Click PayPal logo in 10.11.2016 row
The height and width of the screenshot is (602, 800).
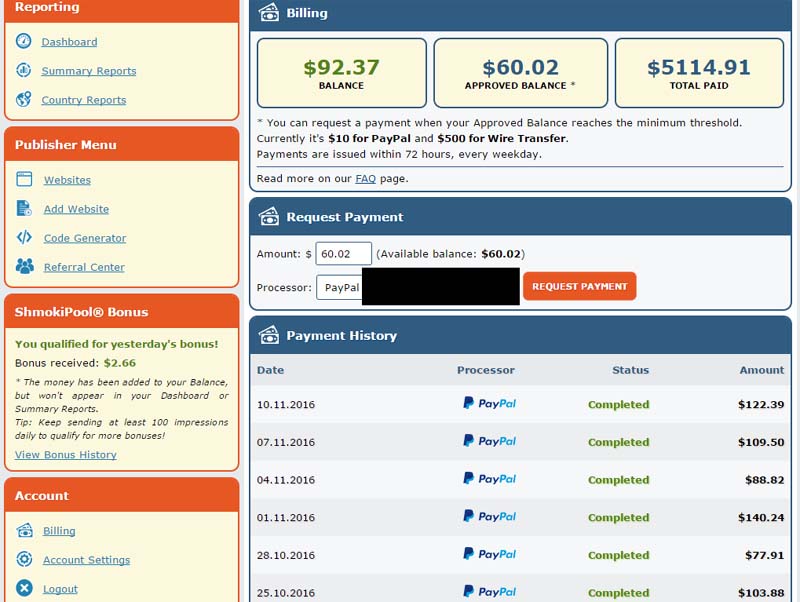(489, 403)
